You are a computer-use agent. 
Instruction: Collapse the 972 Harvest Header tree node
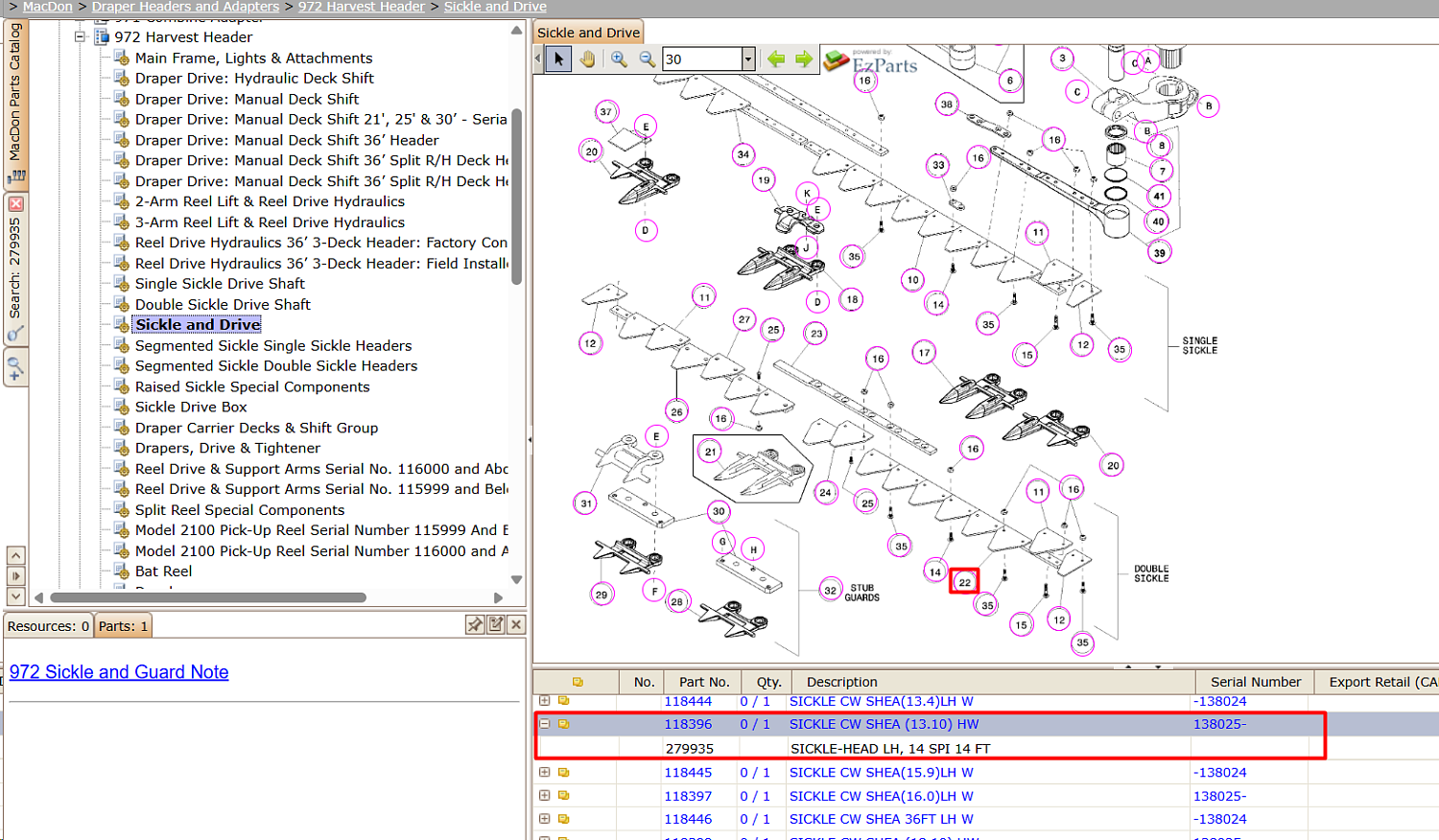coord(81,37)
